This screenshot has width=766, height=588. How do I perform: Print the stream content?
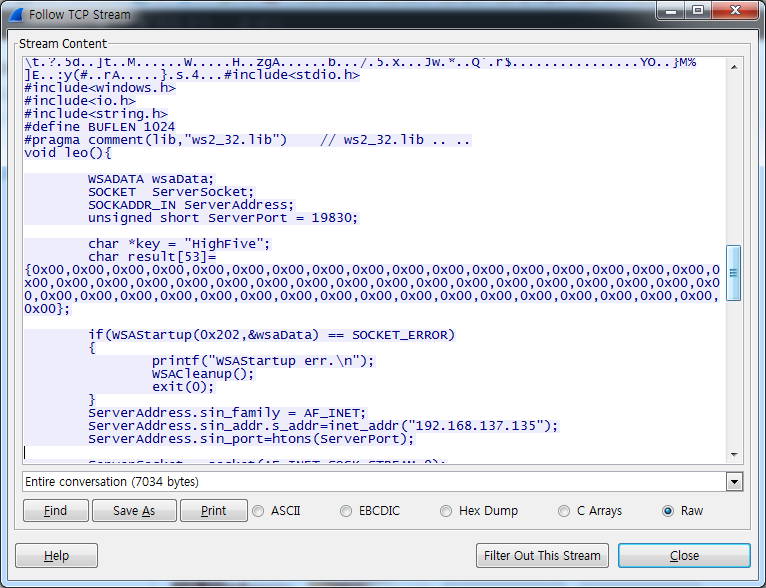pos(213,511)
